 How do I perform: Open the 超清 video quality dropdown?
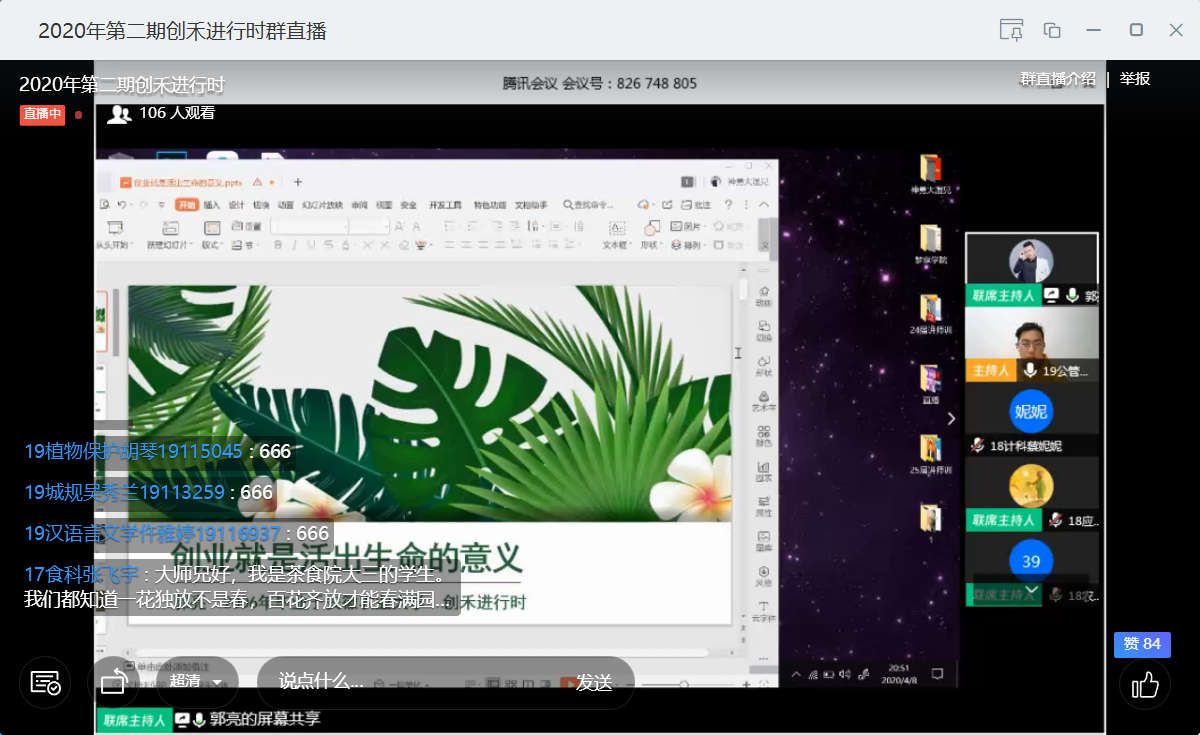click(x=197, y=682)
